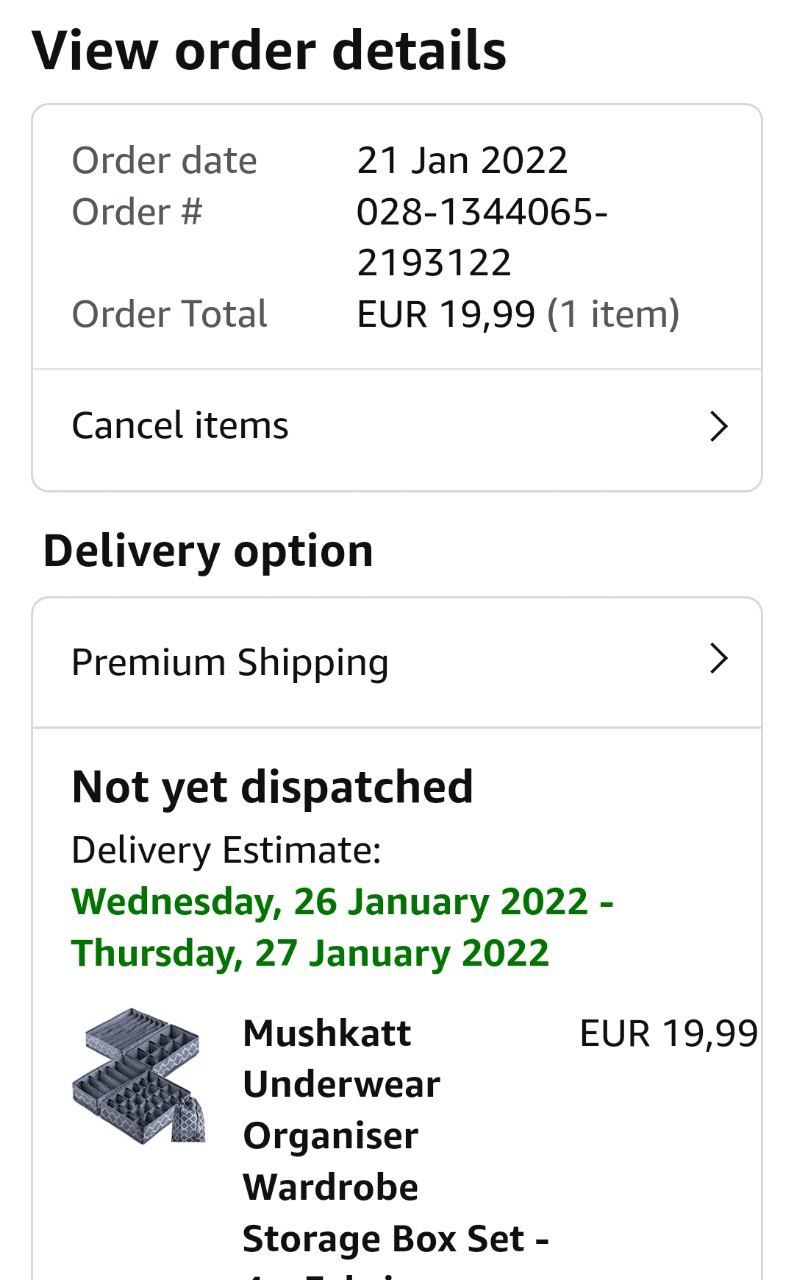Click the "Order #" label
The width and height of the screenshot is (794, 1280).
137,212
